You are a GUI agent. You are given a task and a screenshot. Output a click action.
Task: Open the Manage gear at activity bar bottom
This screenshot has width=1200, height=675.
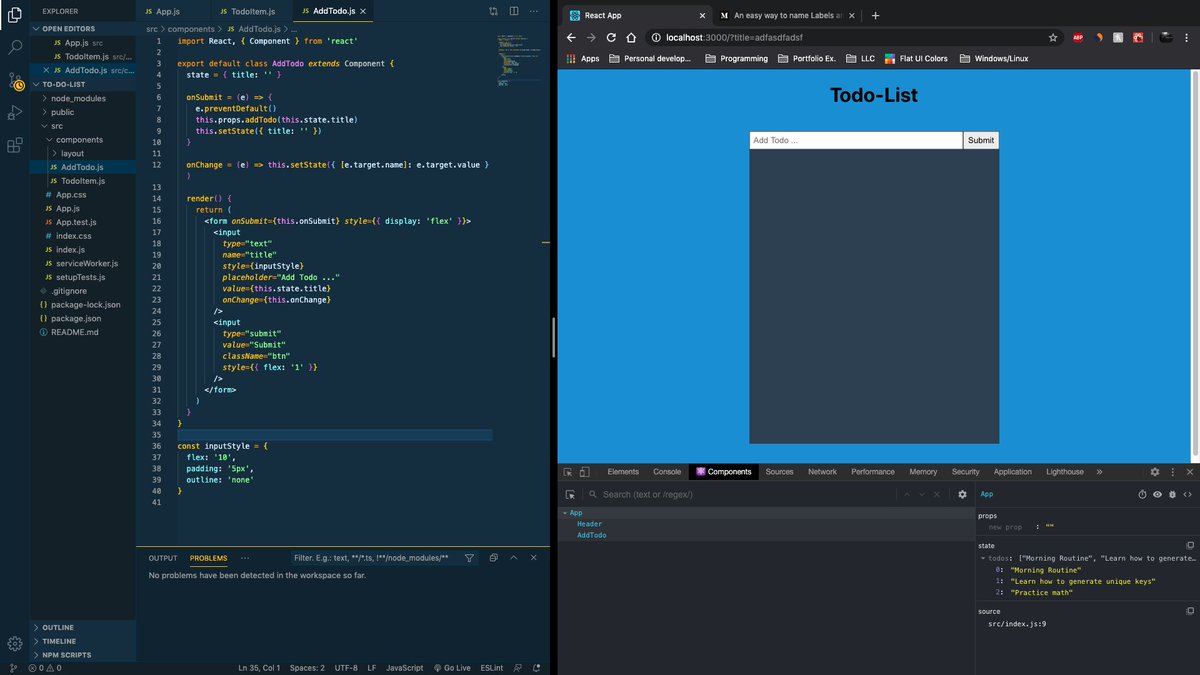click(x=15, y=643)
